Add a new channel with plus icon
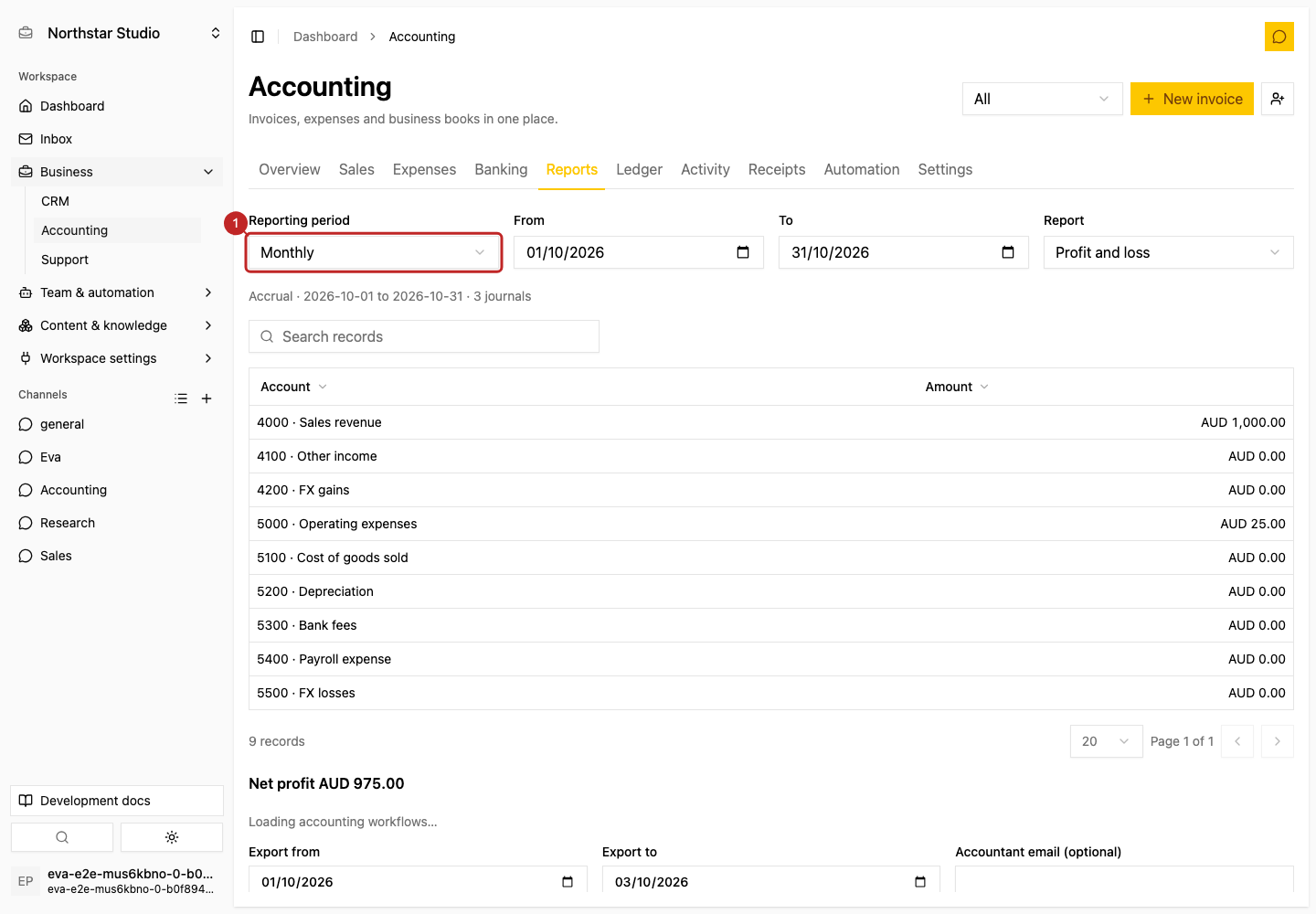The image size is (1316, 914). (207, 399)
